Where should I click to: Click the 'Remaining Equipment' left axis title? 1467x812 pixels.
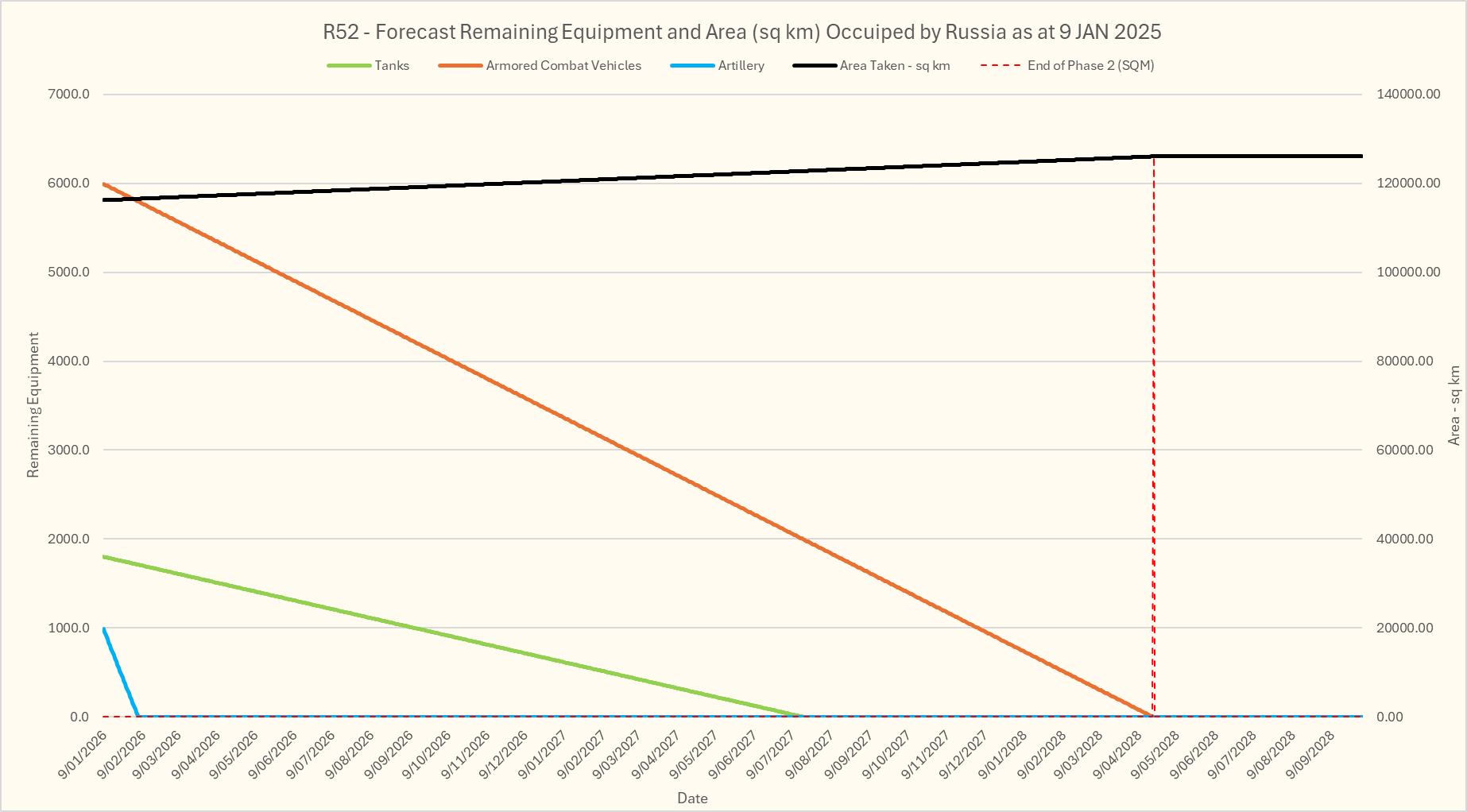(x=33, y=405)
